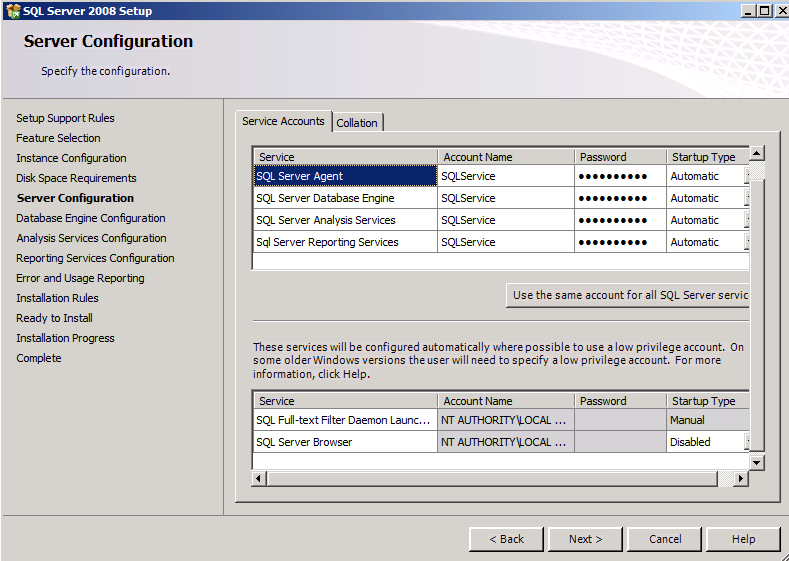Click Manual startup type for Full-text Daemon
The width and height of the screenshot is (789, 561).
[x=708, y=420]
